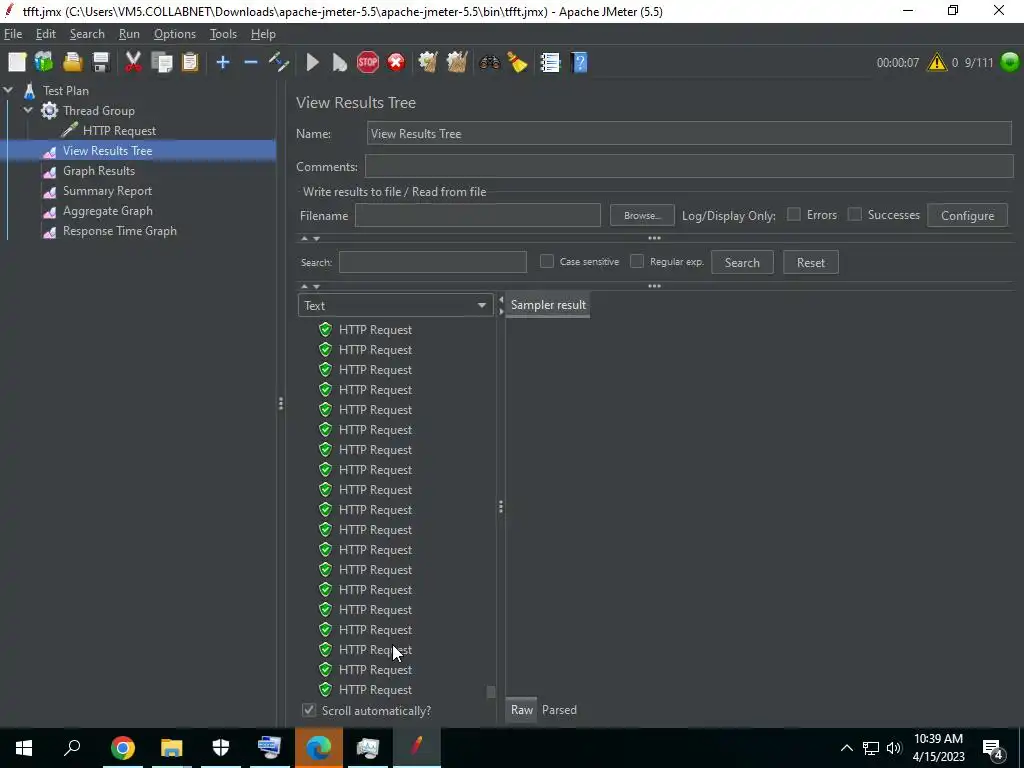This screenshot has height=768, width=1024.
Task: Click the Search text field
Action: tap(432, 262)
